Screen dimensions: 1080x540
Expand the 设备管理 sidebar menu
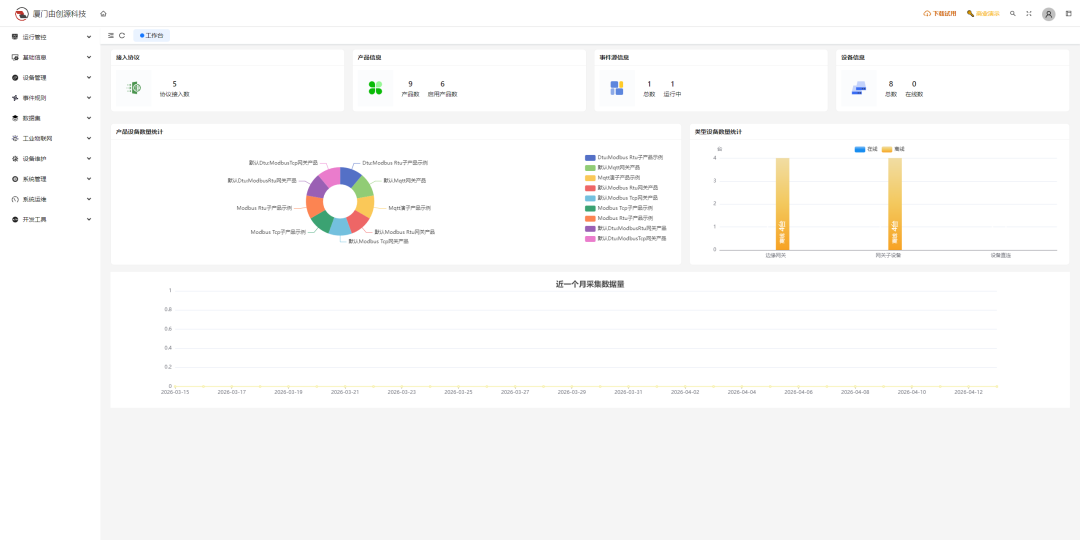tap(50, 77)
